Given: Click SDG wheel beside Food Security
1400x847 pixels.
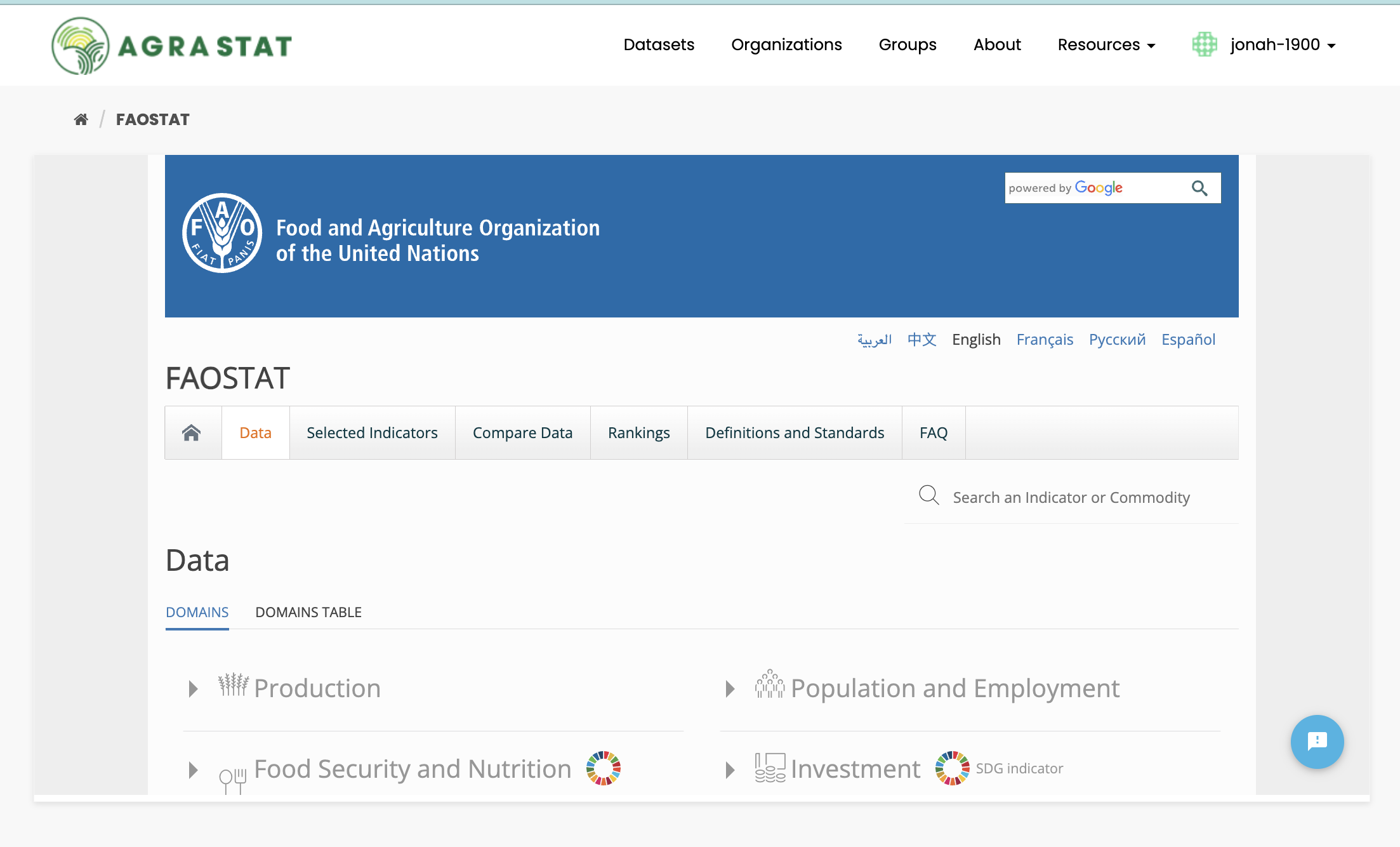Looking at the screenshot, I should [x=604, y=768].
